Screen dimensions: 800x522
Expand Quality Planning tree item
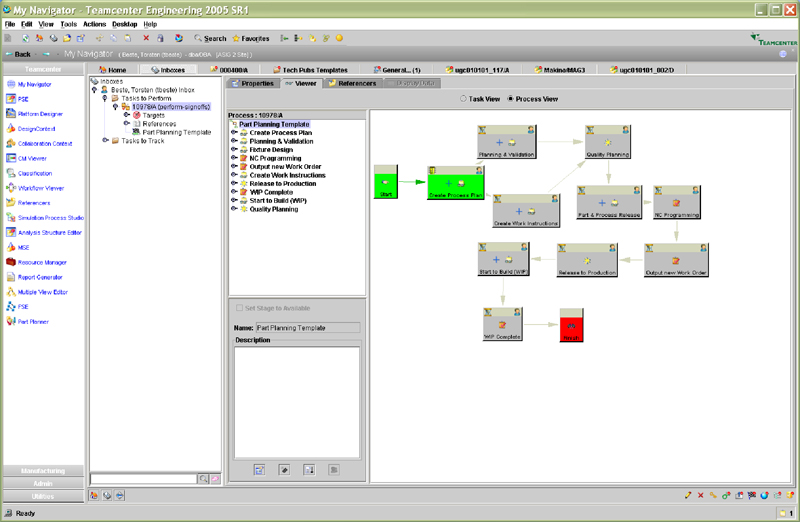pyautogui.click(x=234, y=209)
